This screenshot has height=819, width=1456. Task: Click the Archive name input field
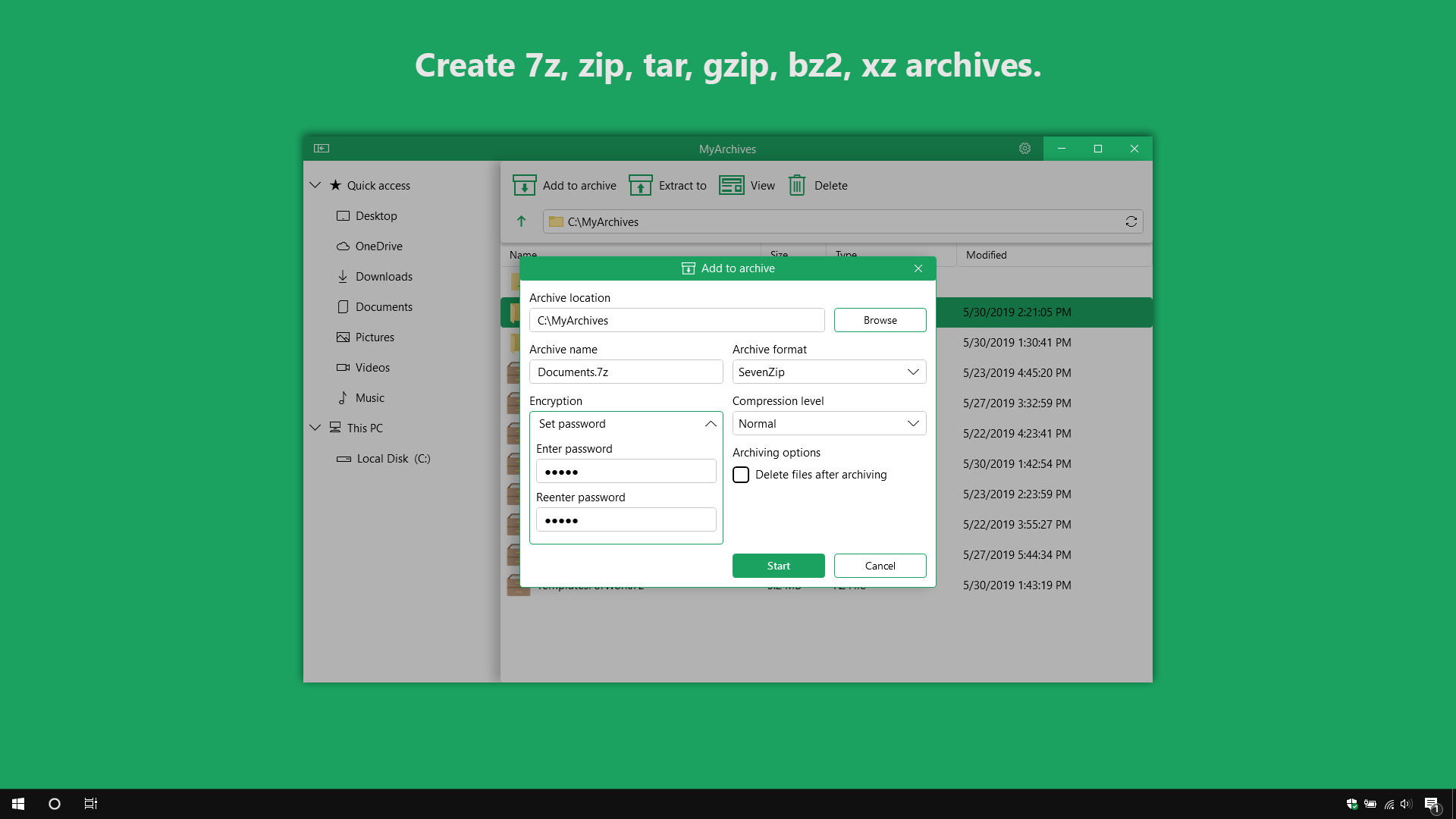[x=626, y=371]
